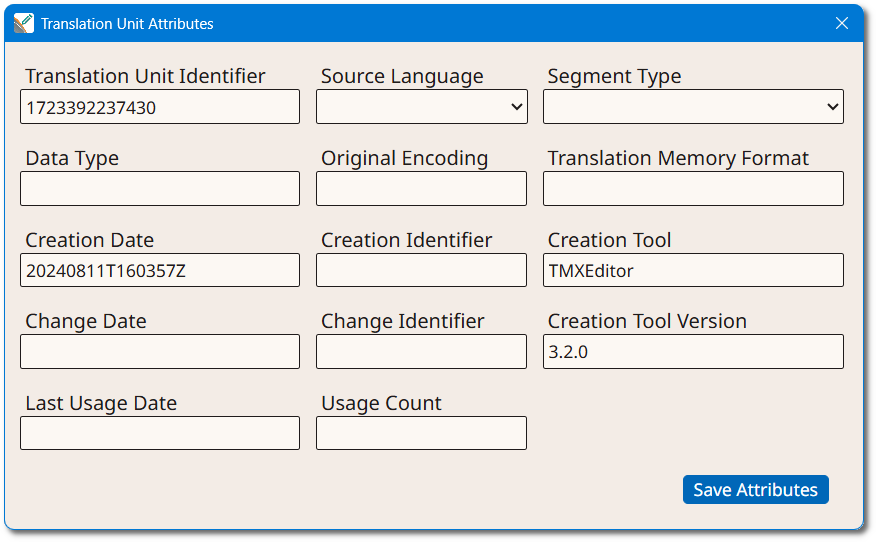
Task: Open the Source Language dropdown
Action: tap(422, 107)
